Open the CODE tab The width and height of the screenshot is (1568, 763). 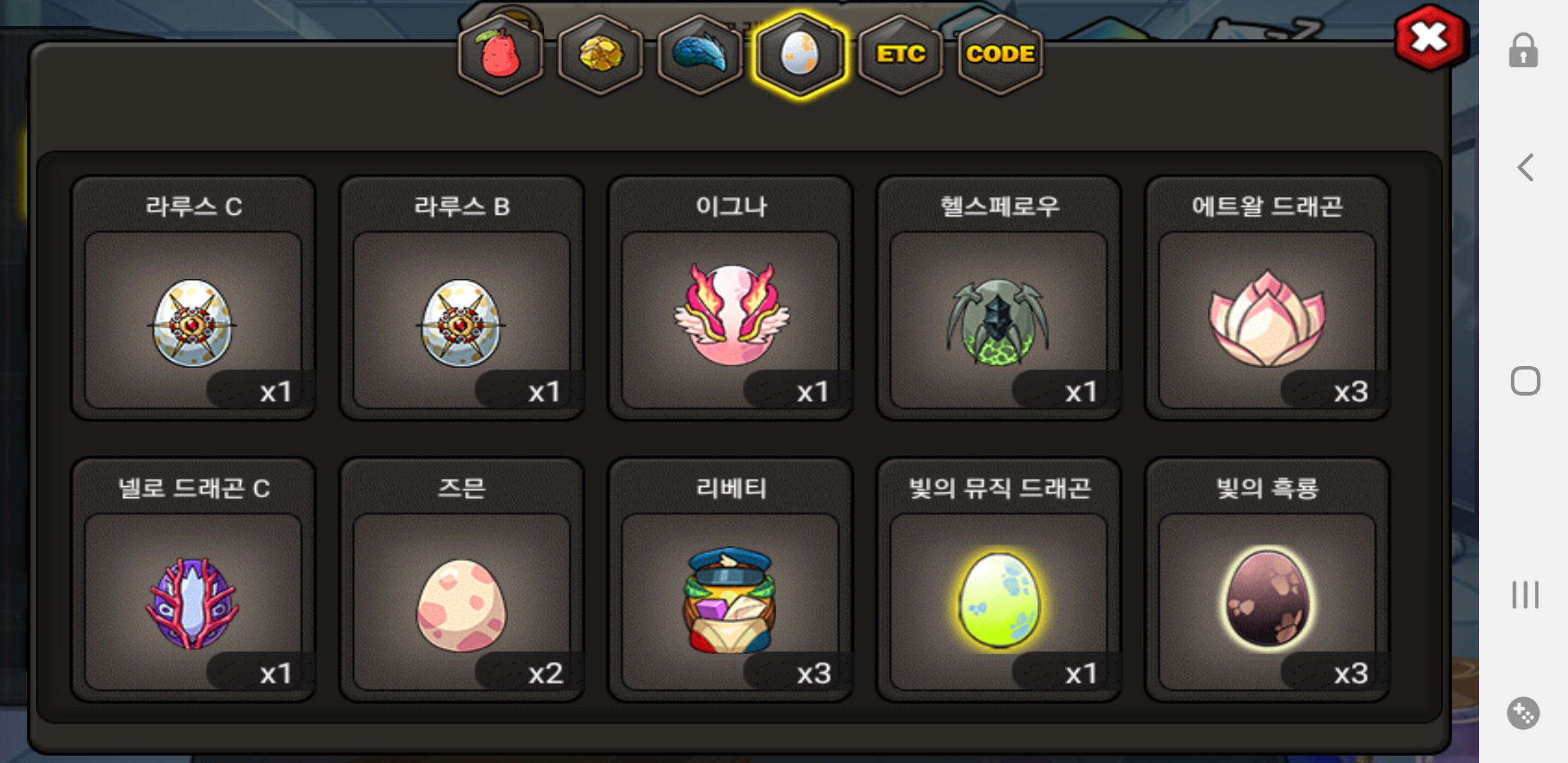pyautogui.click(x=1000, y=55)
